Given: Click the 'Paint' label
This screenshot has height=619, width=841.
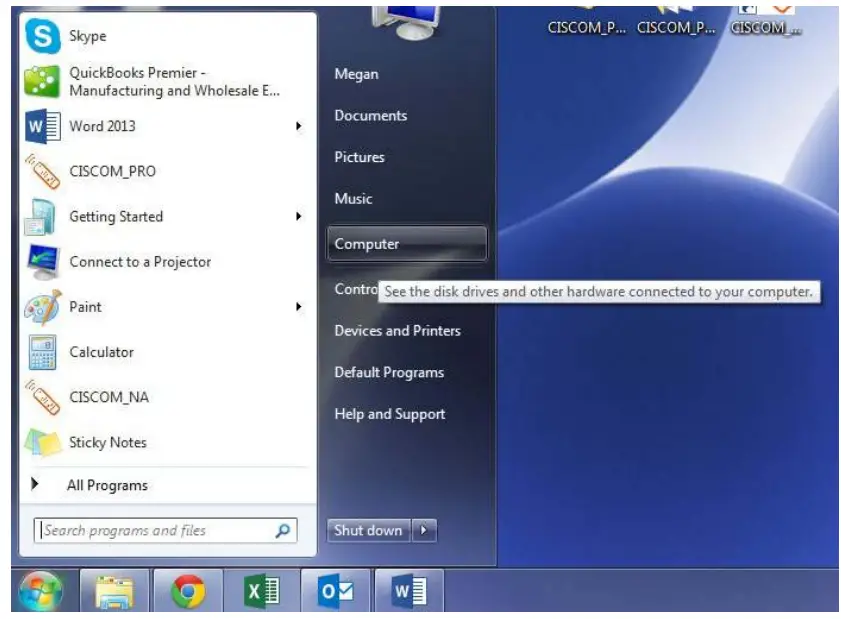Looking at the screenshot, I should (85, 307).
